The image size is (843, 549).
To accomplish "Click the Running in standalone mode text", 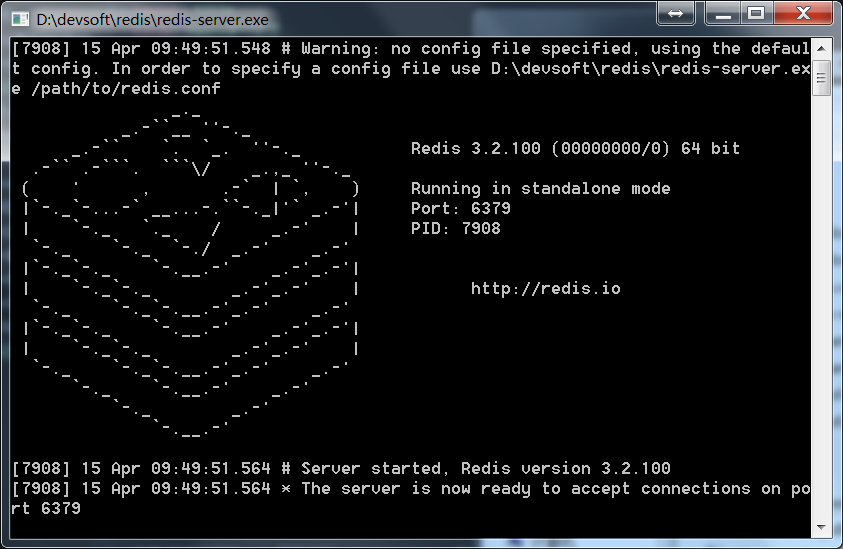I will 540,189.
